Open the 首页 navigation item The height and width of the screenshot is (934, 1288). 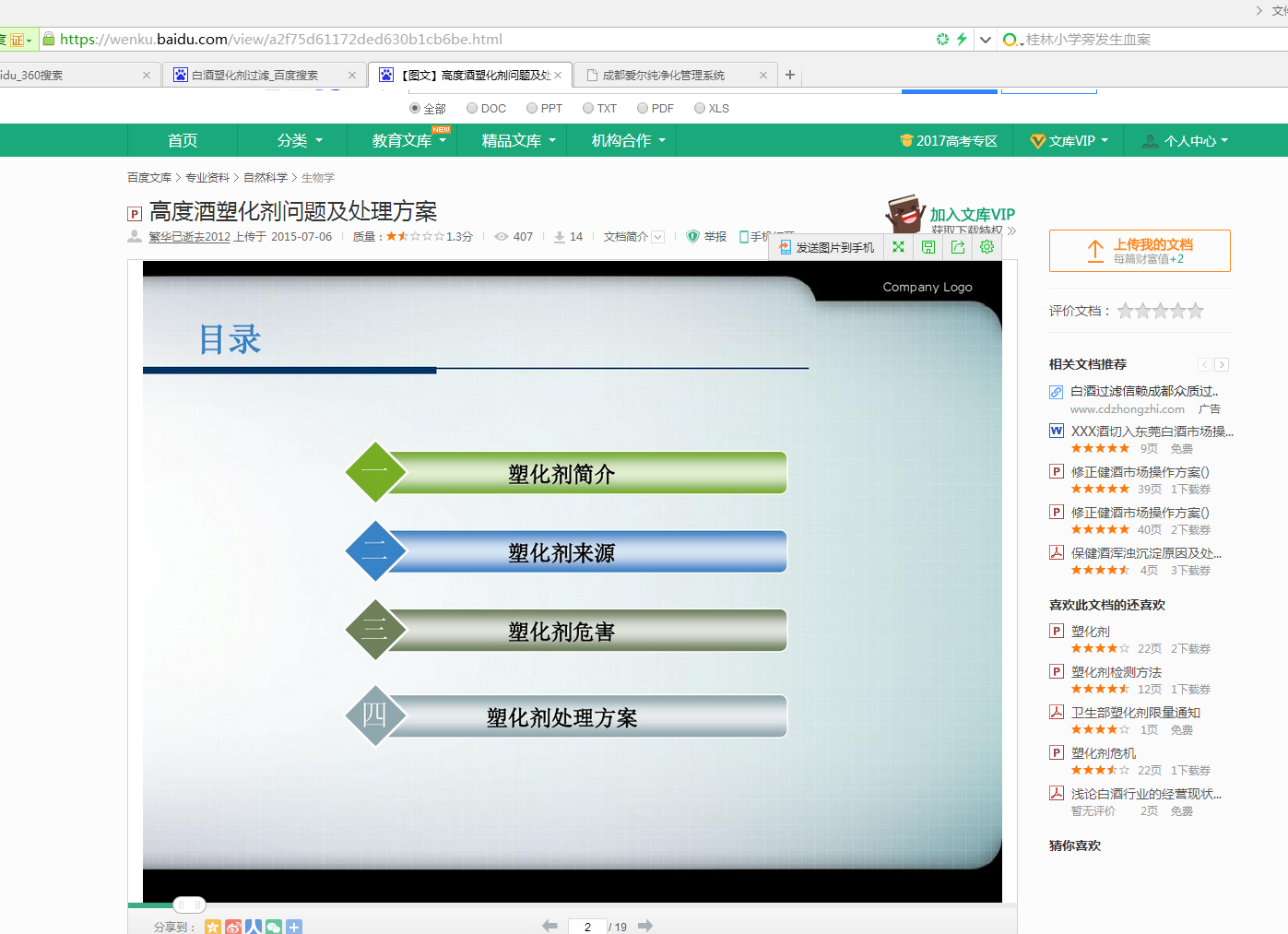point(183,141)
